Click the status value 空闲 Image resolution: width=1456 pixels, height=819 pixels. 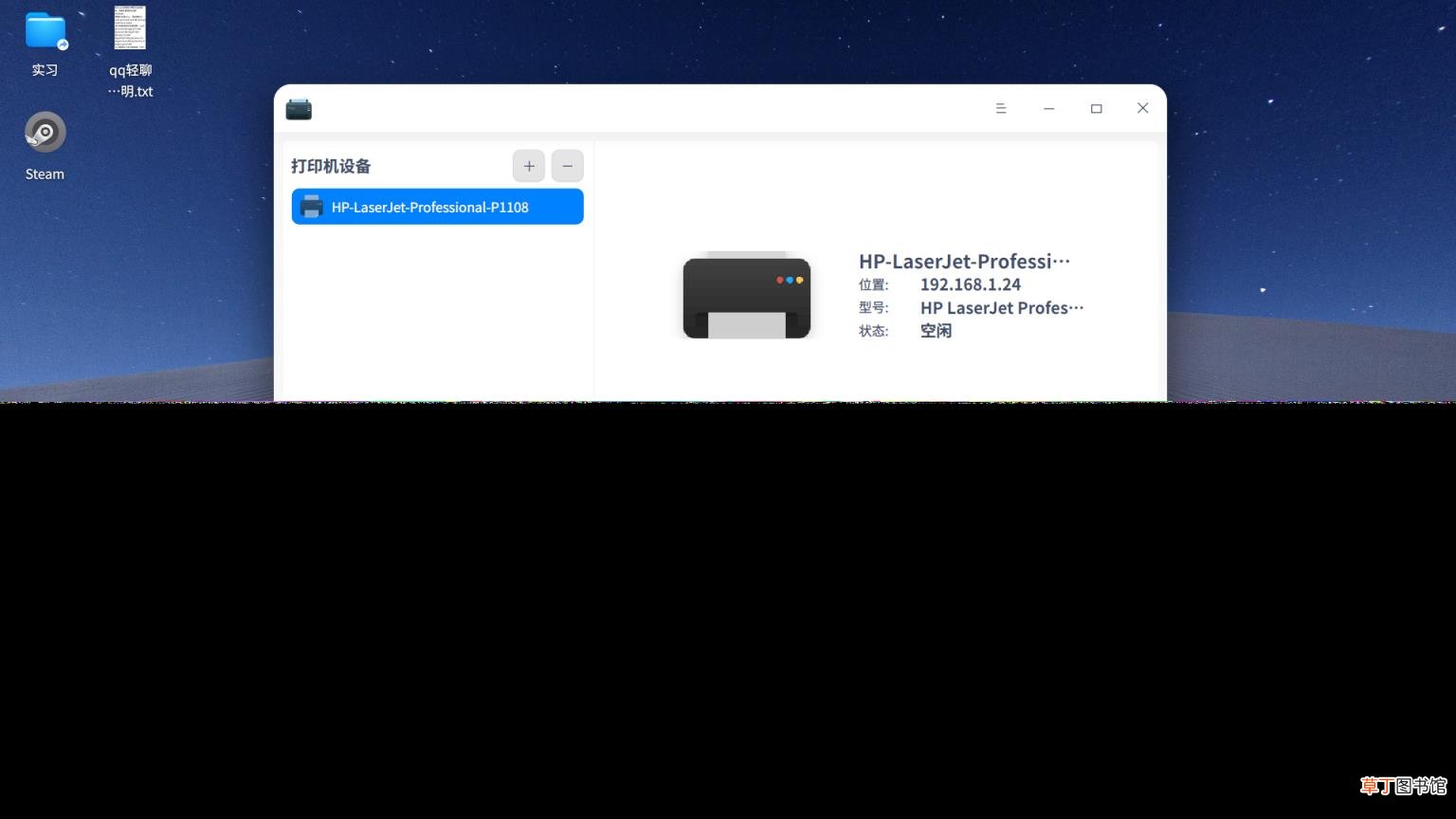click(x=936, y=331)
